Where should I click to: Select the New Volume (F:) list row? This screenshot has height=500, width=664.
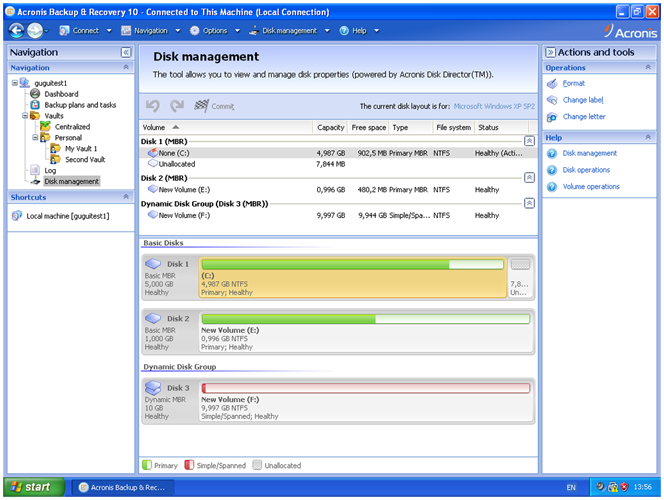338,215
